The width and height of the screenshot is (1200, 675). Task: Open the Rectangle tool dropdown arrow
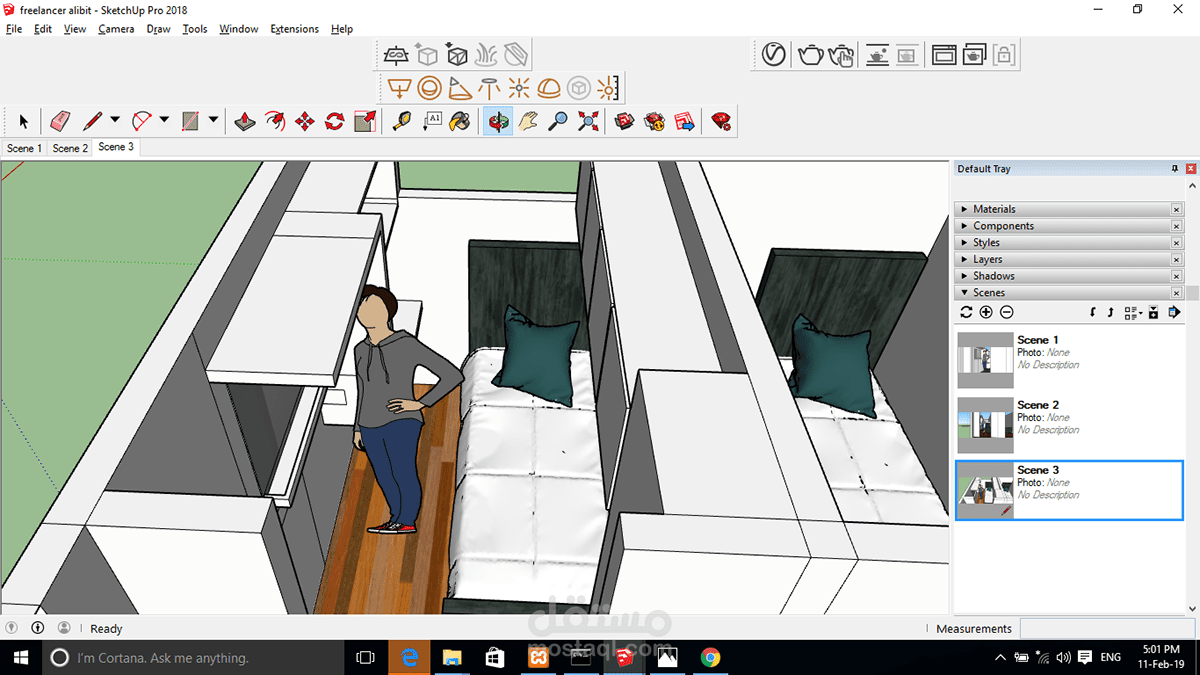click(214, 121)
